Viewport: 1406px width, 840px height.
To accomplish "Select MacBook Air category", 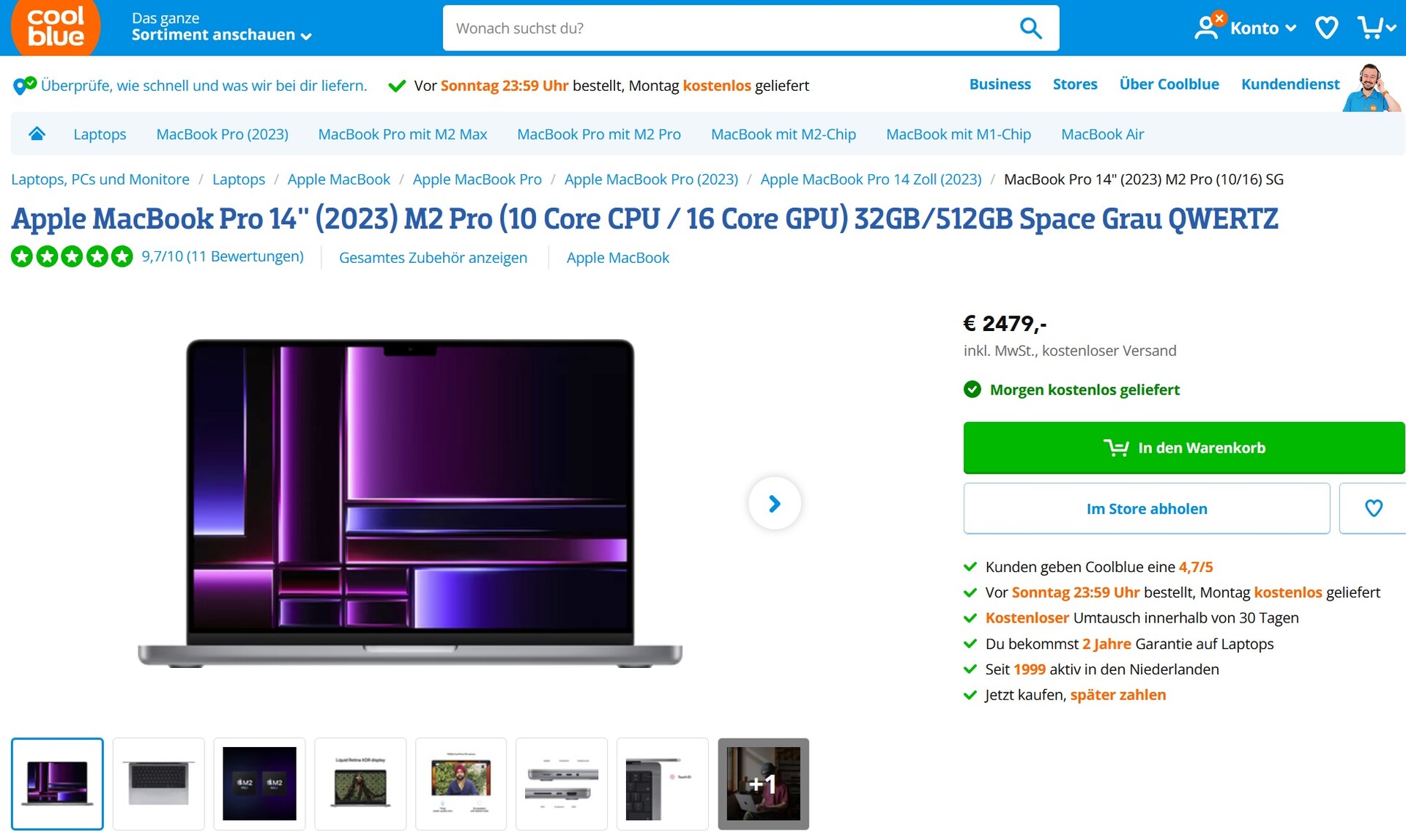I will (1102, 134).
